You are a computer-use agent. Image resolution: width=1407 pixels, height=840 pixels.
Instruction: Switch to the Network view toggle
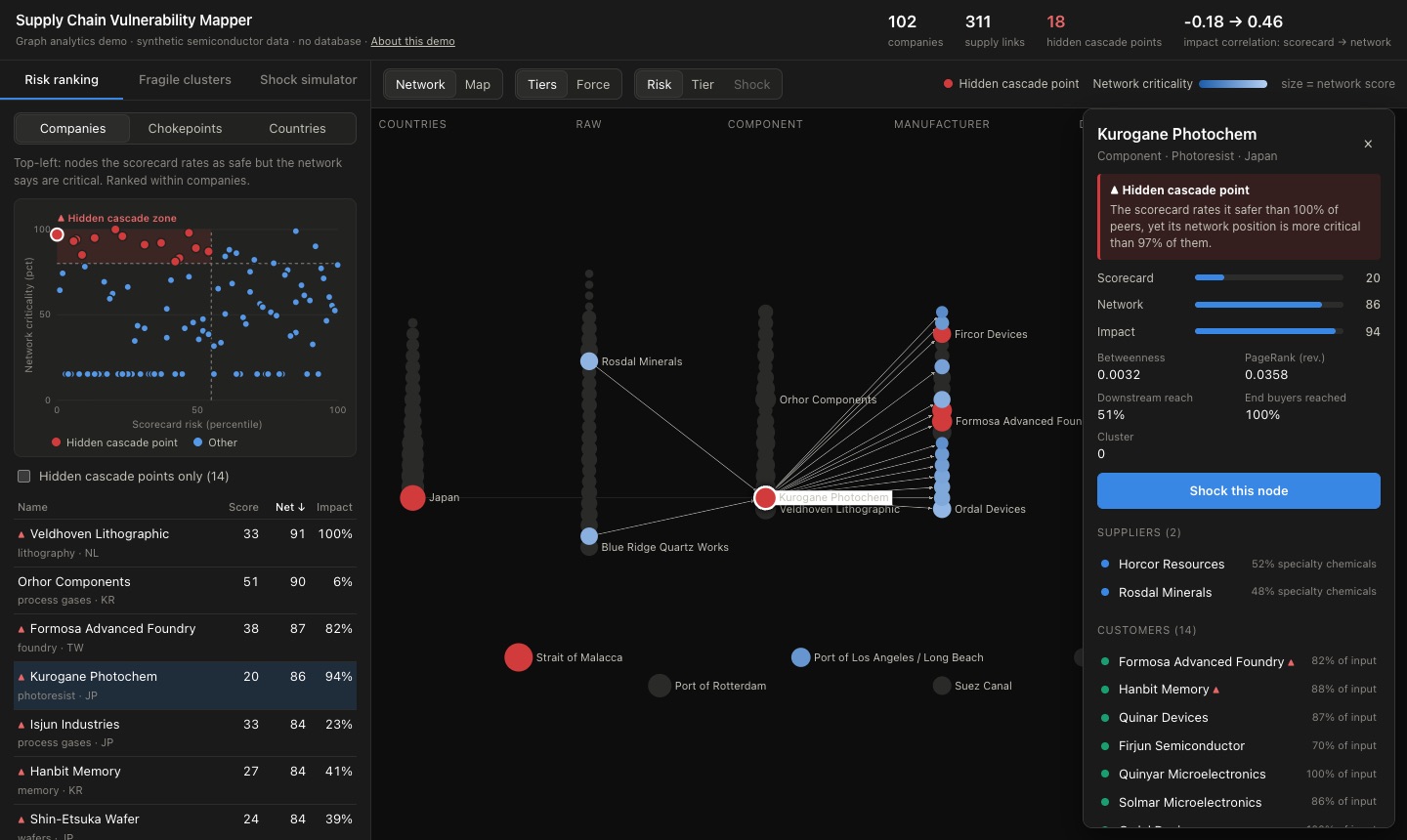pyautogui.click(x=420, y=84)
